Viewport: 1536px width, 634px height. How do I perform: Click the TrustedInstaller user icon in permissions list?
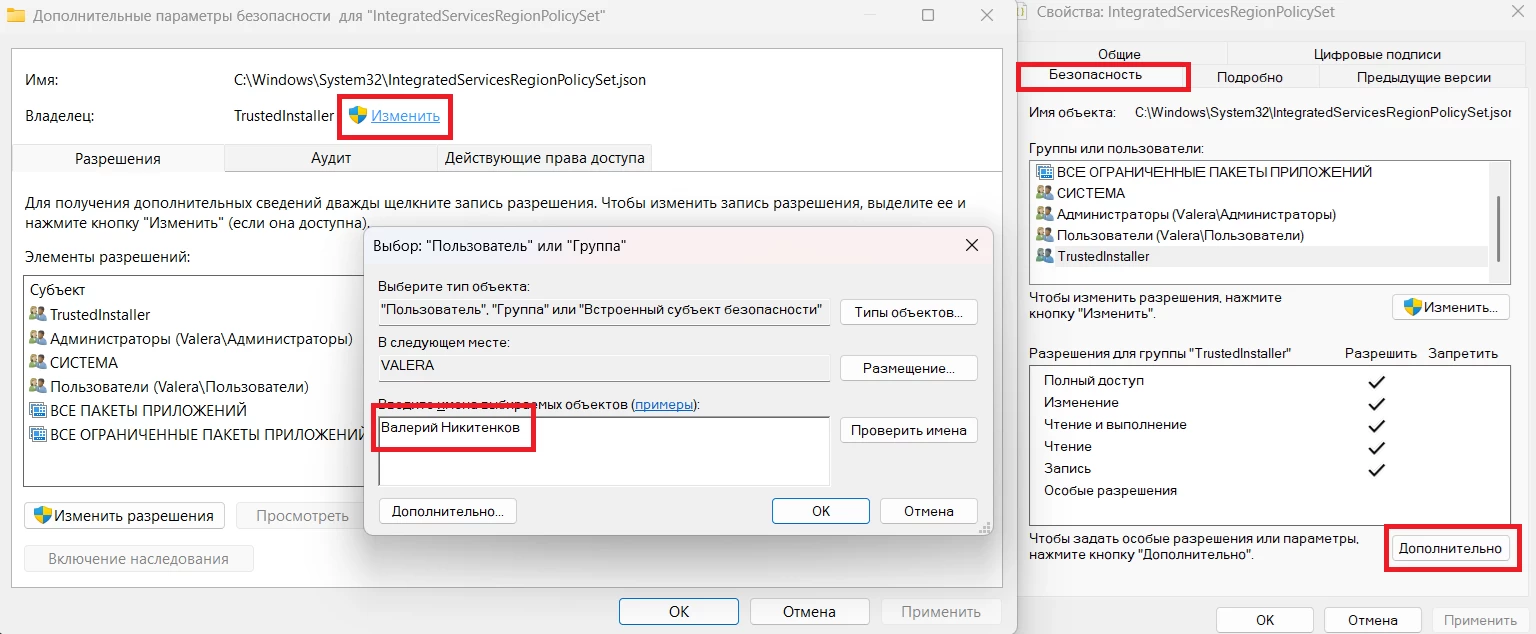coord(38,315)
